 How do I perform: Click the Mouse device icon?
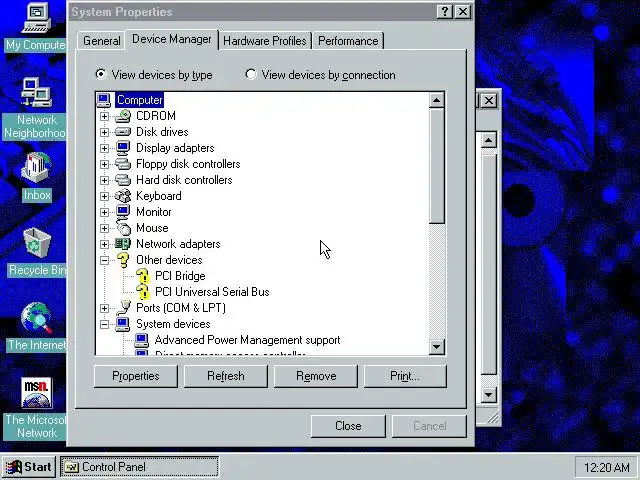123,228
